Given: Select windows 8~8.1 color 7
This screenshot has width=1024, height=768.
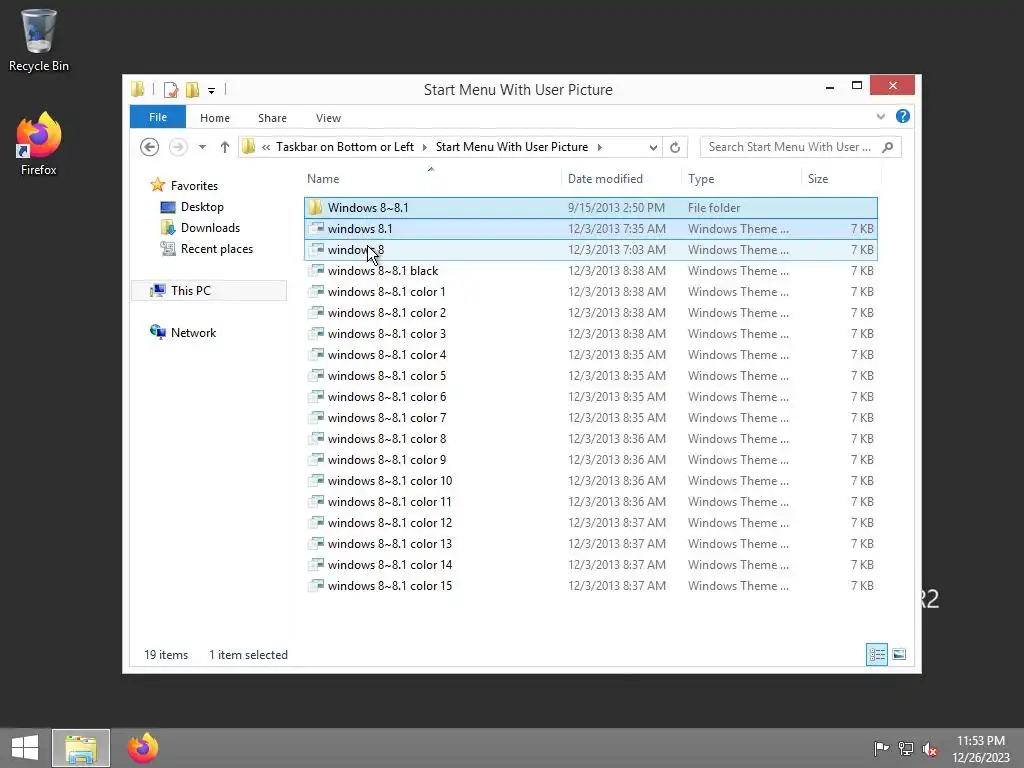Looking at the screenshot, I should pos(591,417).
